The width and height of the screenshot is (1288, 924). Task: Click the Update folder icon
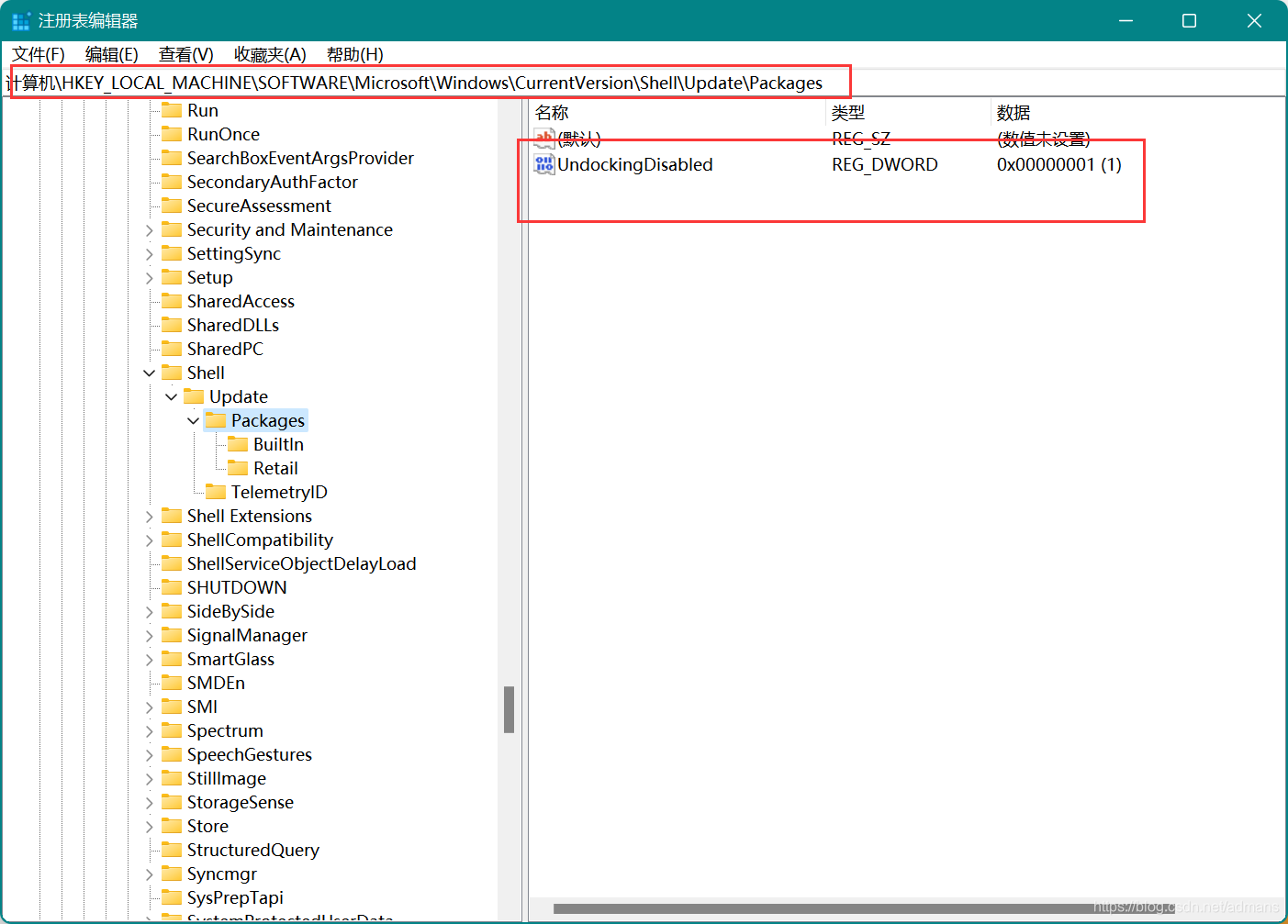[194, 396]
